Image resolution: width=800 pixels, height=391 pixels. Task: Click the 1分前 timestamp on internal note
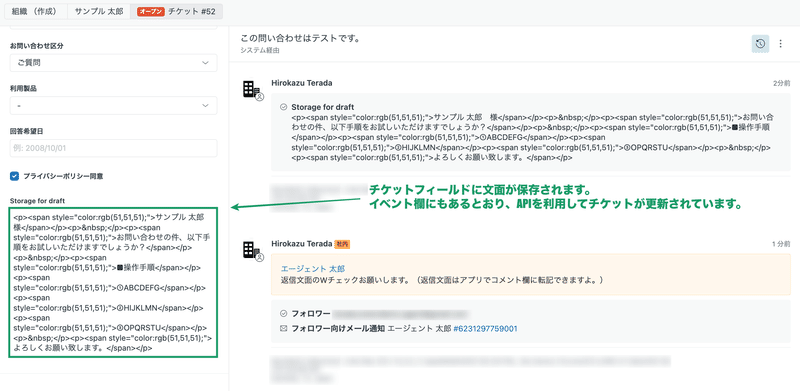click(x=781, y=245)
